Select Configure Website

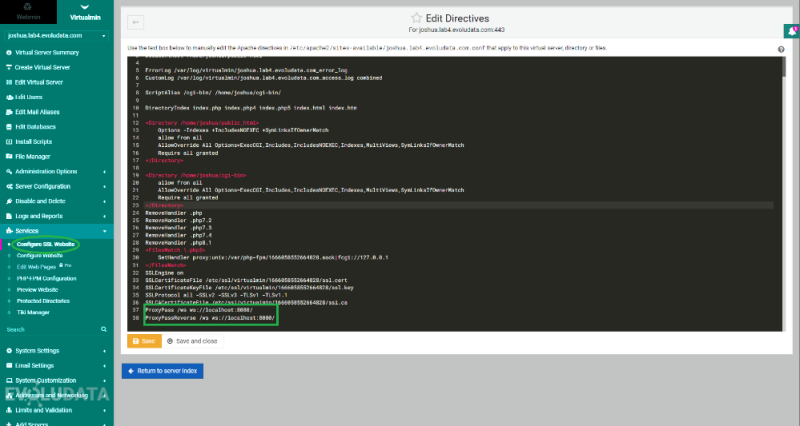[x=40, y=256]
